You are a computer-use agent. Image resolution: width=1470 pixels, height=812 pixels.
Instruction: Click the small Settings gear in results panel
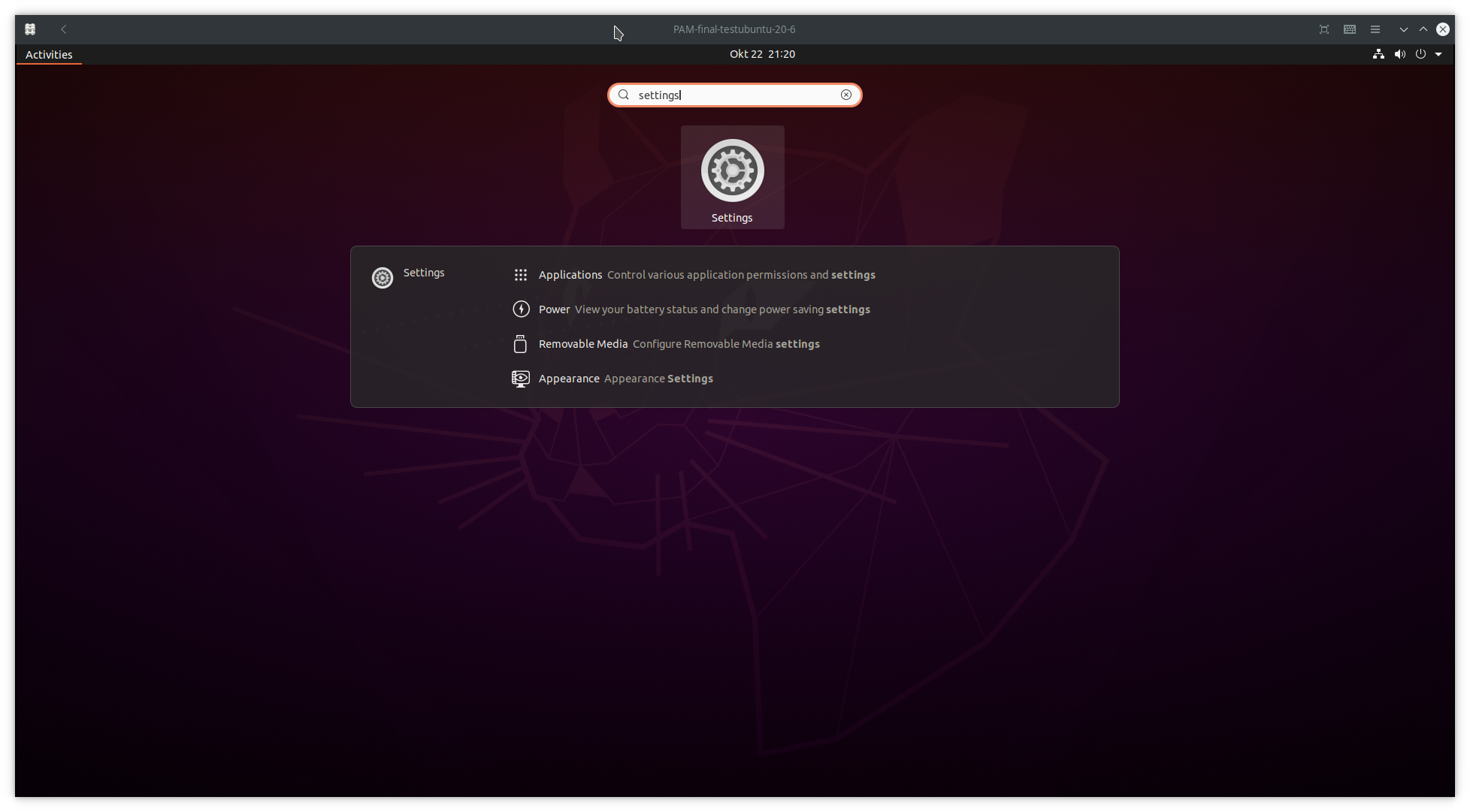pos(383,278)
